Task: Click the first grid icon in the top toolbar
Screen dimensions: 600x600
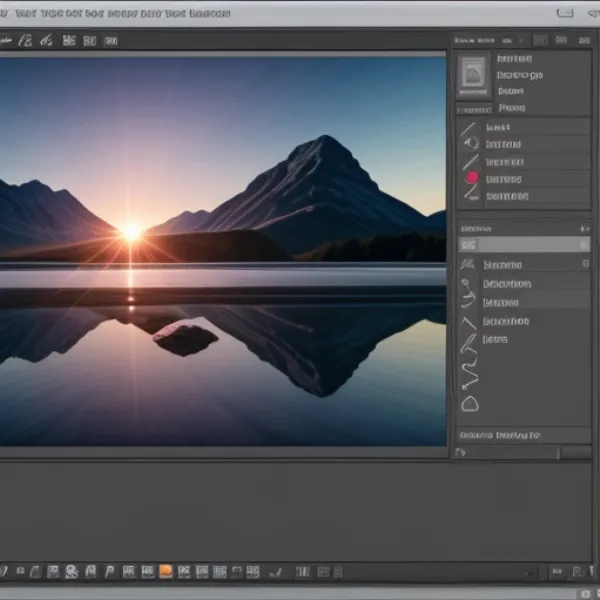Action: pos(69,41)
